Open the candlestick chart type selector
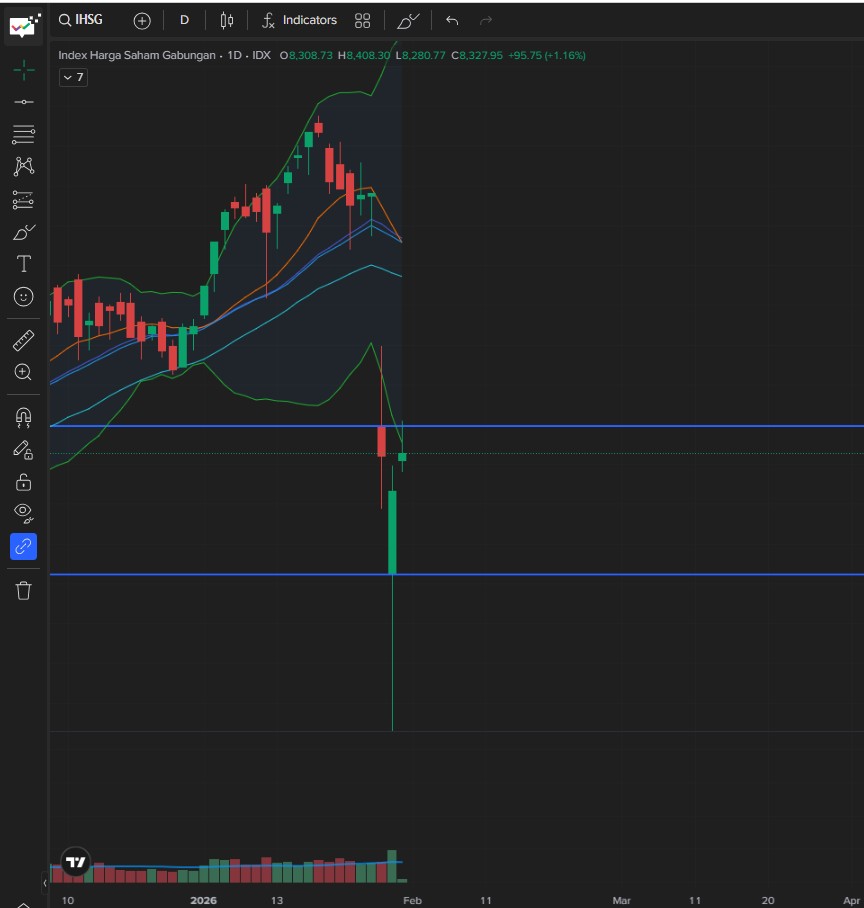 [226, 21]
